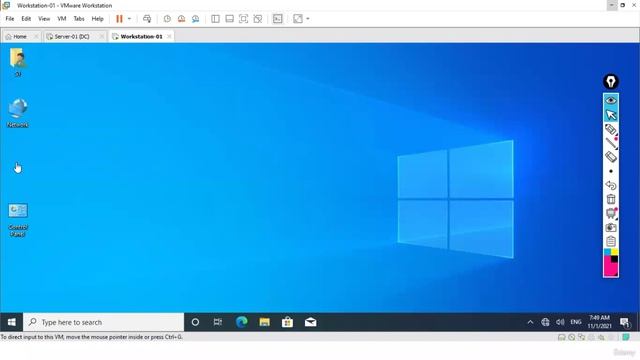Viewport: 640px width, 360px height.
Task: Click the orange Suspend VM pause button
Action: [x=119, y=19]
